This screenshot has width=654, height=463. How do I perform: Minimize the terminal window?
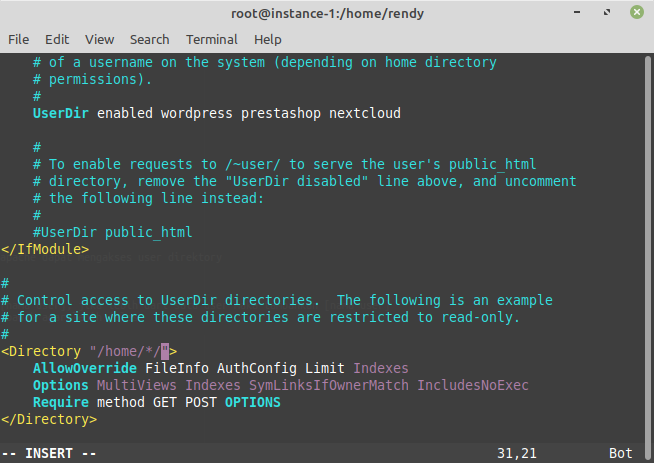[x=577, y=13]
